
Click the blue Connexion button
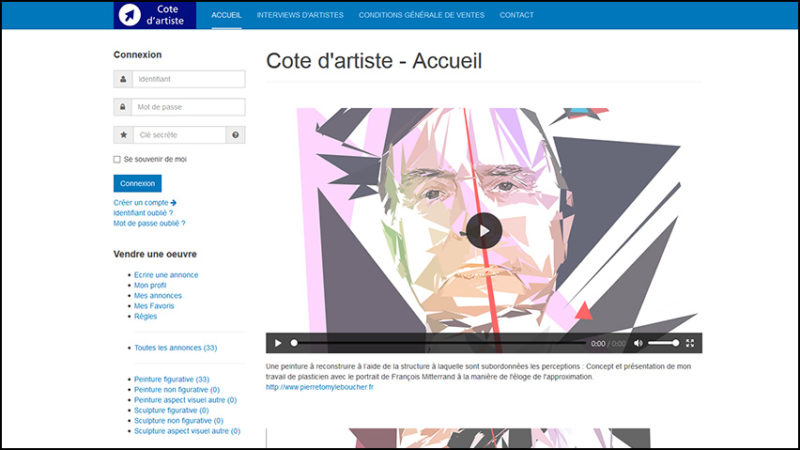(x=137, y=183)
